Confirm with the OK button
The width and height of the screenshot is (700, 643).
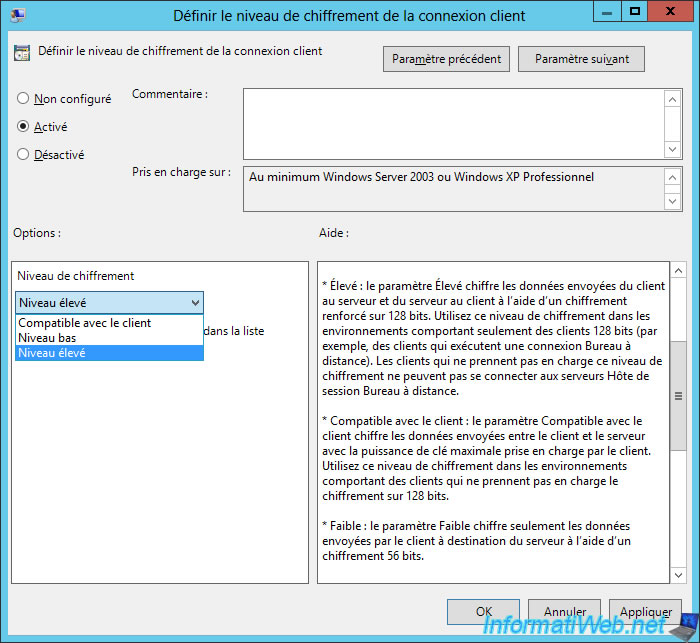point(483,612)
